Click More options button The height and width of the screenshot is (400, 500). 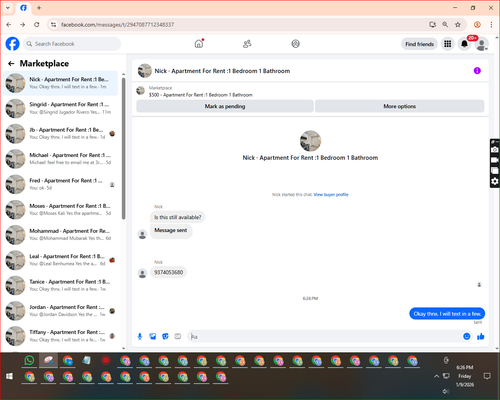[399, 106]
